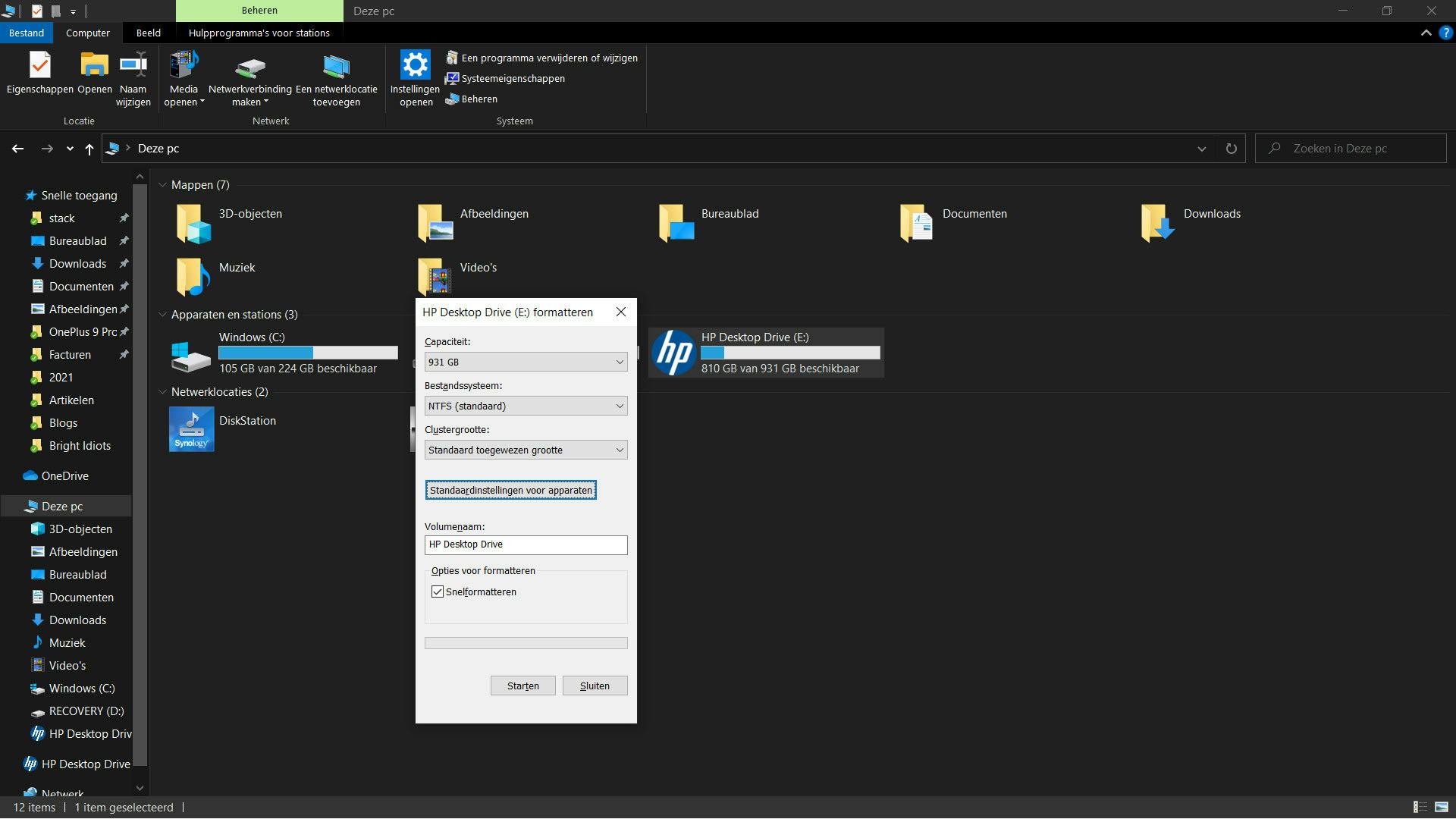Screen dimensions: 1456x819
Task: Switch to the Computer ribbon tab
Action: [x=87, y=33]
